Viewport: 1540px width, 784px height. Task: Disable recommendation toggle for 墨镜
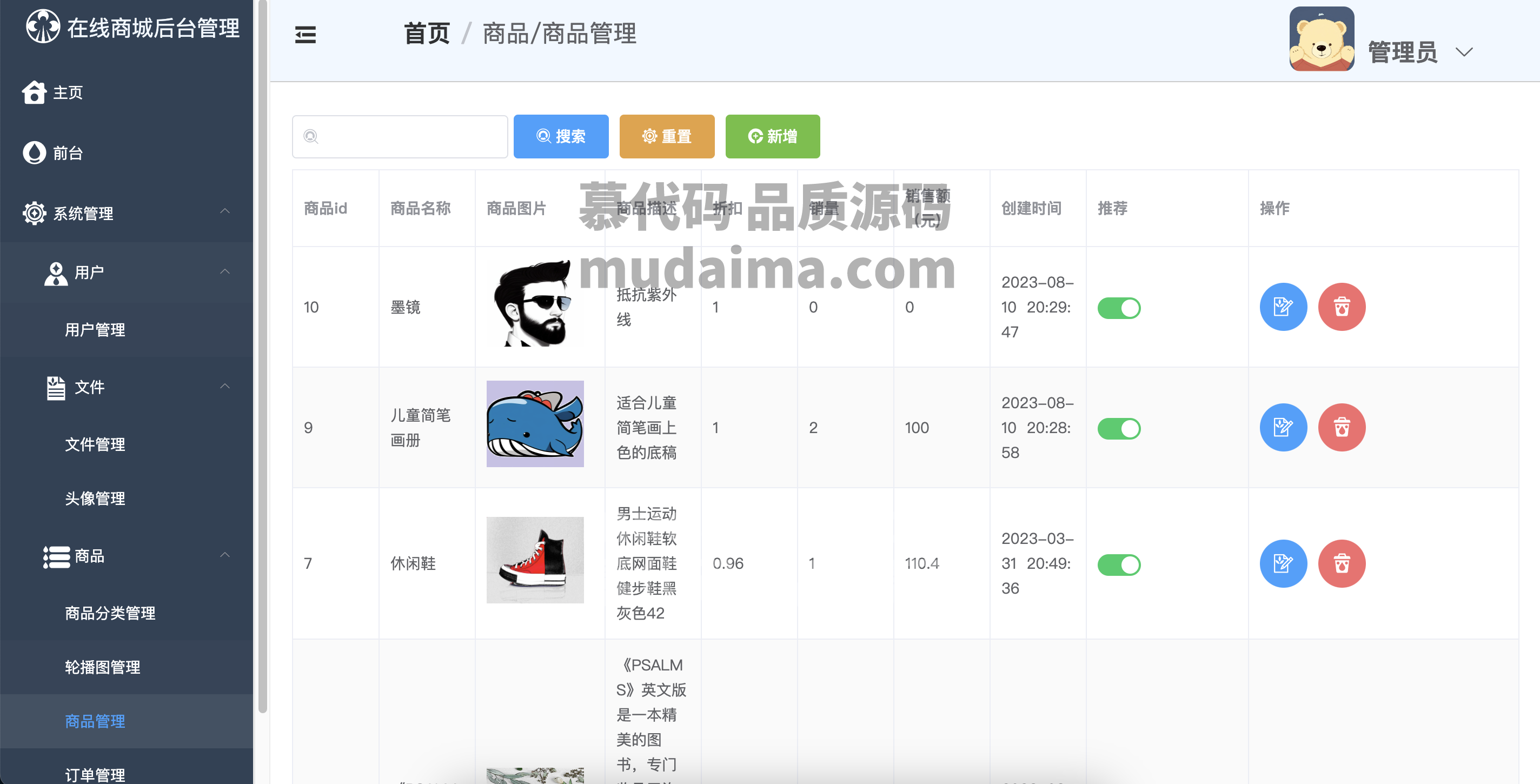pos(1119,308)
